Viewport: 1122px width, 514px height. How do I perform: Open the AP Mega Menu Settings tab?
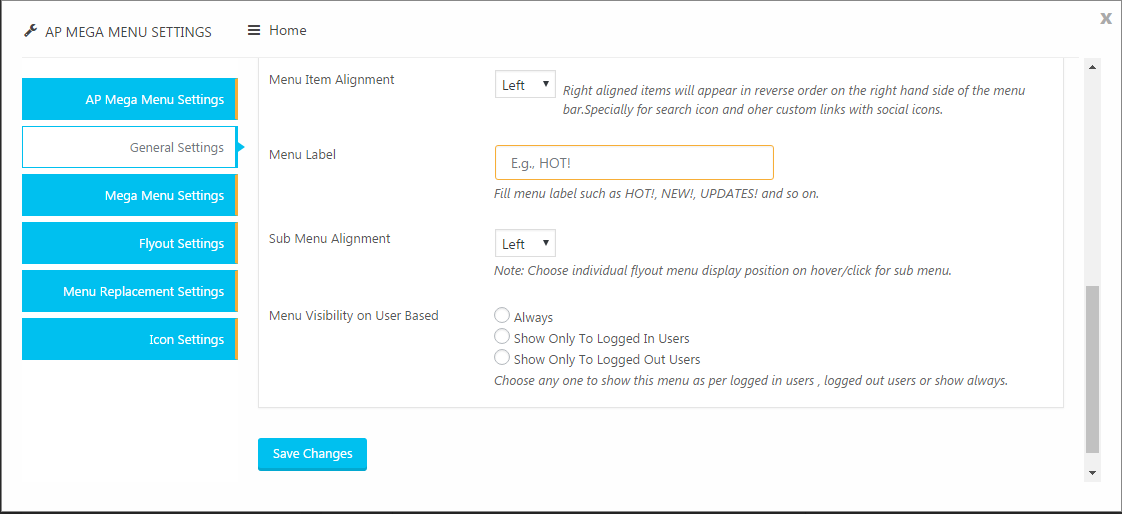[130, 99]
